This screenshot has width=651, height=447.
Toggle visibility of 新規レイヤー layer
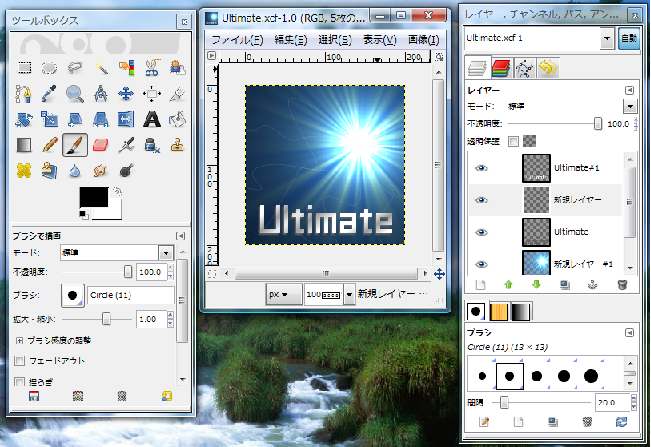(x=481, y=200)
